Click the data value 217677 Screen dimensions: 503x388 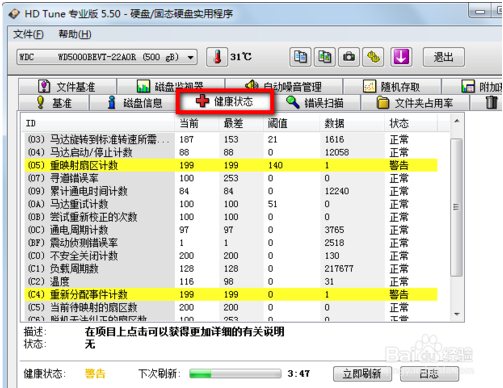click(x=339, y=269)
